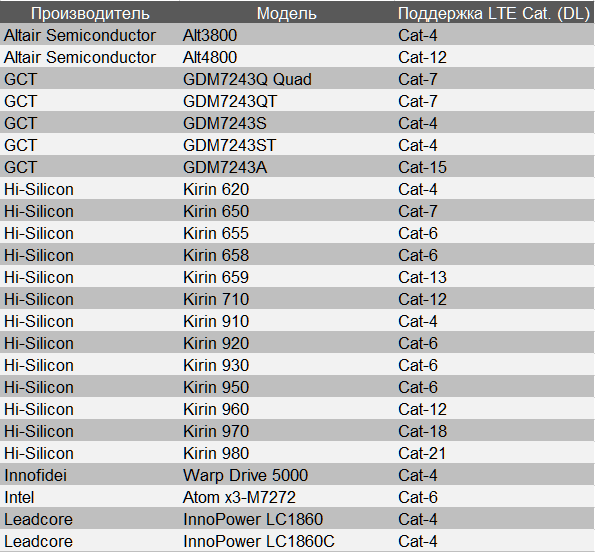
Task: Click the Производитель column header
Action: click(x=90, y=14)
